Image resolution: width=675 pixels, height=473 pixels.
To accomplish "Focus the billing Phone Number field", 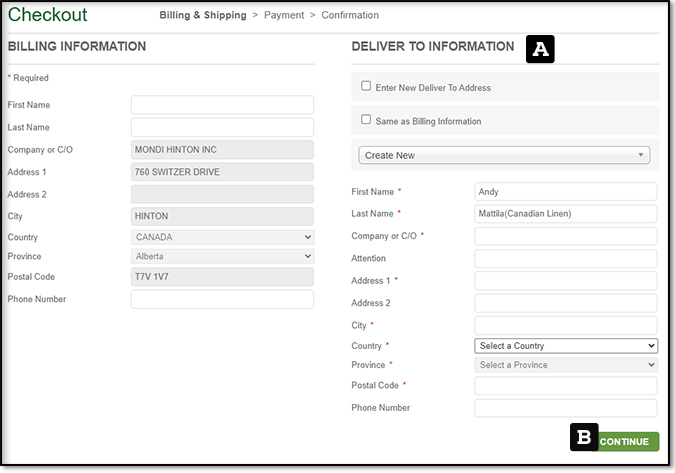I will click(x=222, y=299).
